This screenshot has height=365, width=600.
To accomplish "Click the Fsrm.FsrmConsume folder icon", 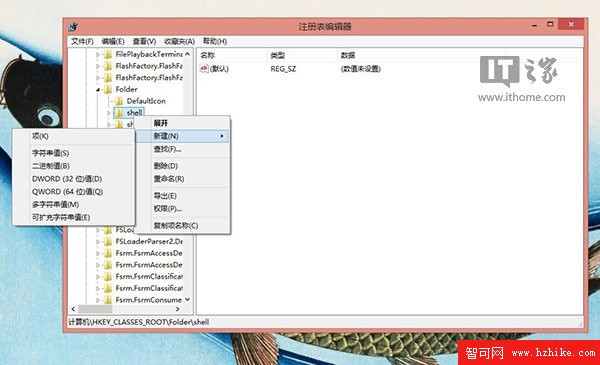I will tap(108, 300).
